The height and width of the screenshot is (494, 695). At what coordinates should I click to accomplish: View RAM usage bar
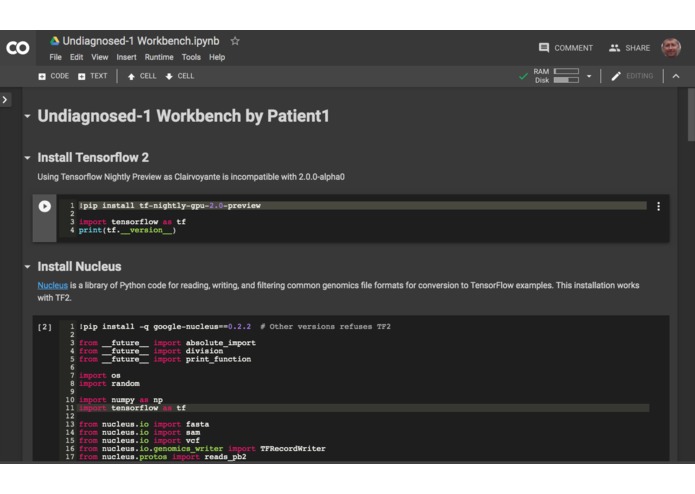click(566, 71)
